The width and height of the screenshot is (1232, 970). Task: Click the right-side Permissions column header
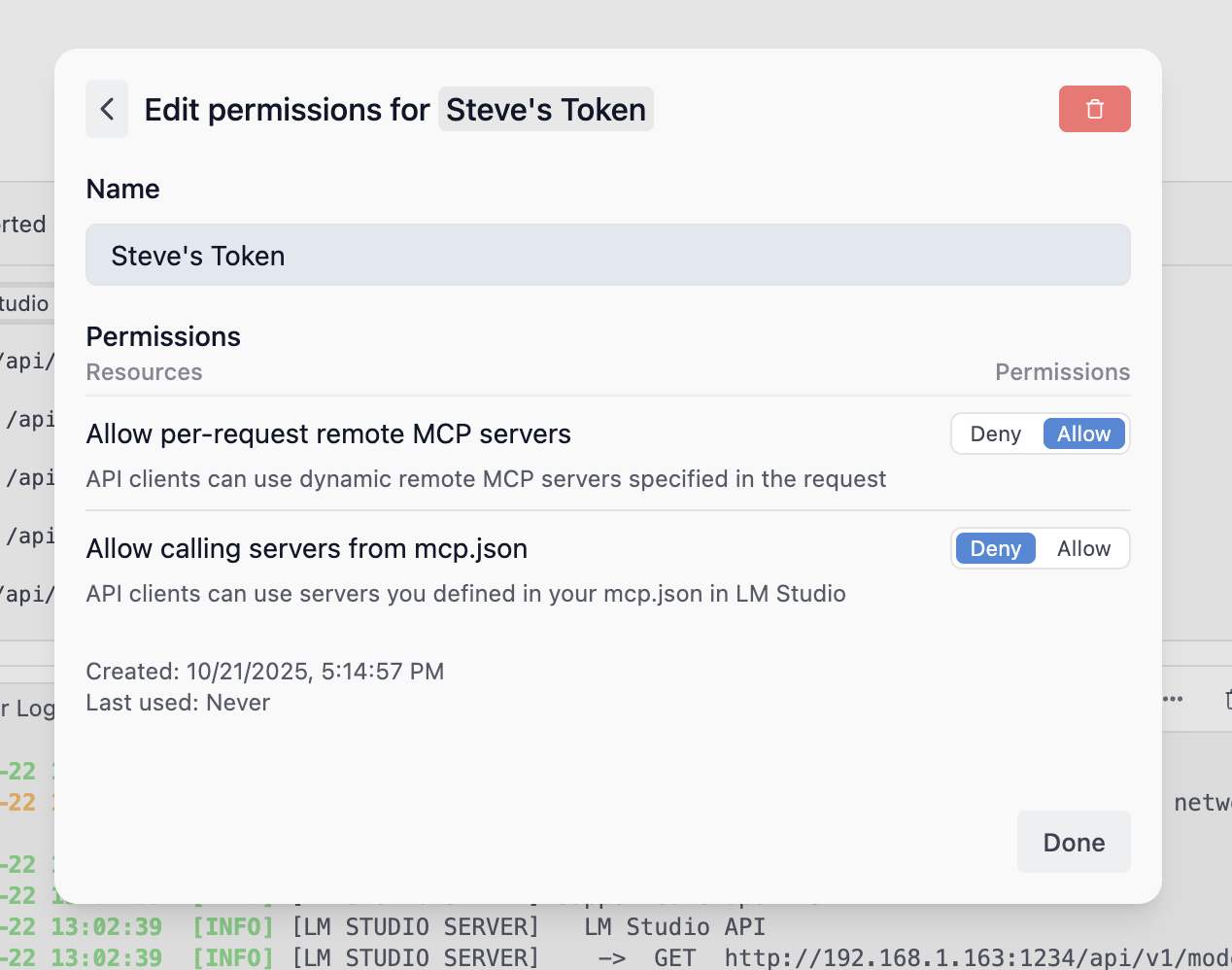1062,372
